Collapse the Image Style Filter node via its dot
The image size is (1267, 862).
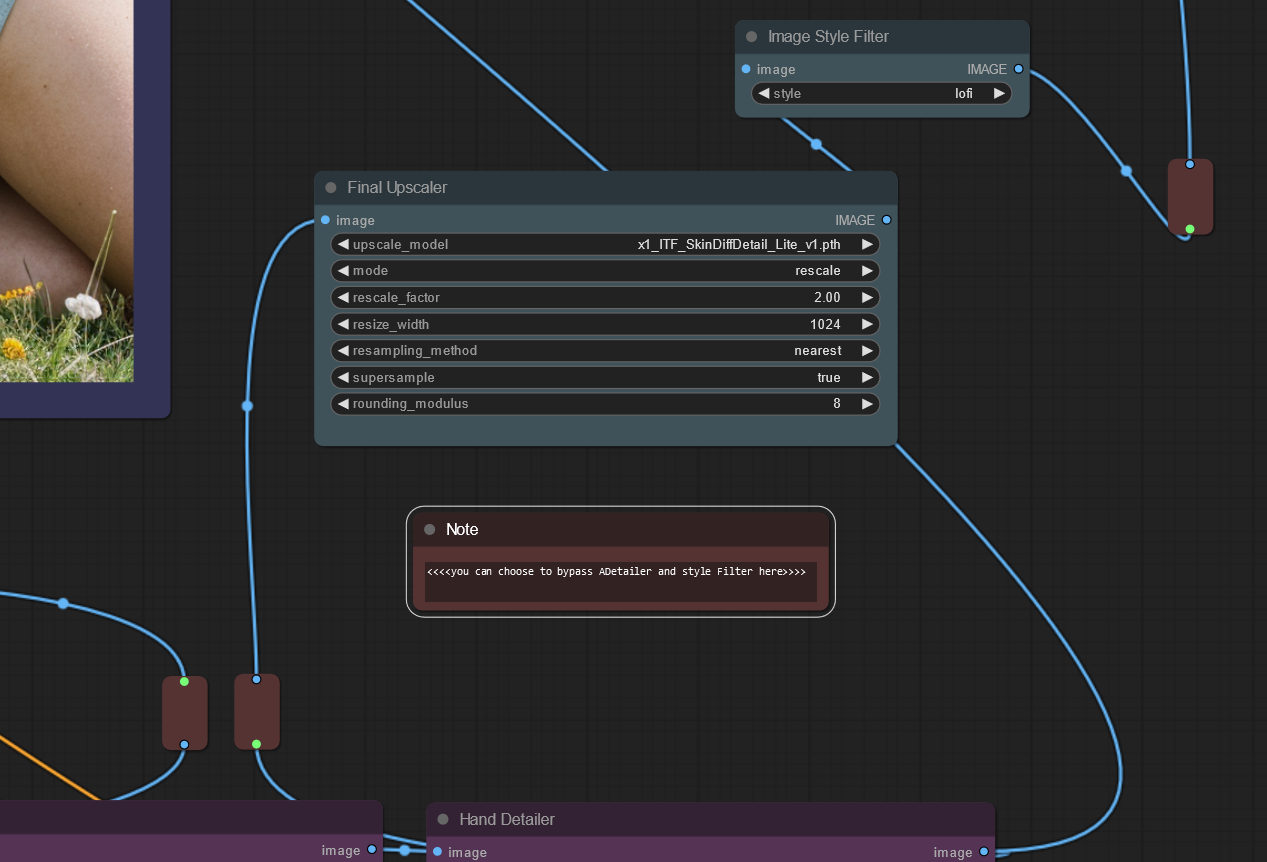point(751,36)
